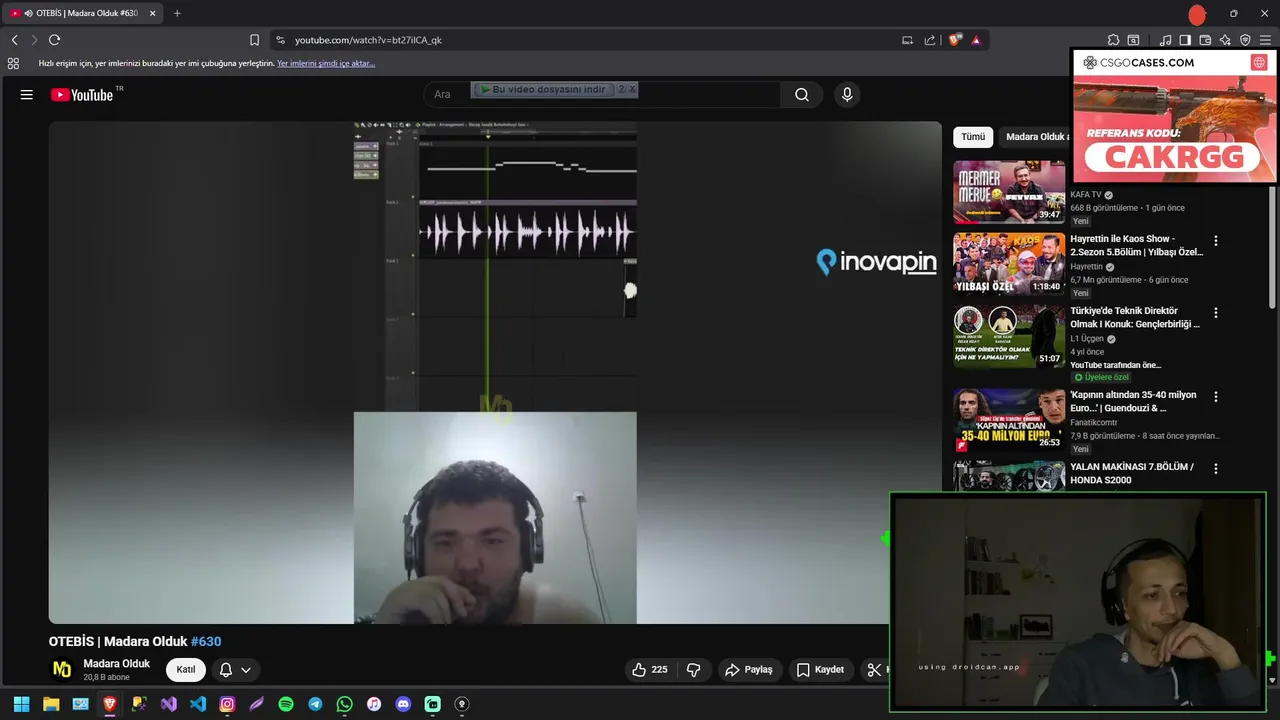Click the globe icon on CSGOCASES ad
Viewport: 1280px width, 720px height.
tap(1259, 62)
